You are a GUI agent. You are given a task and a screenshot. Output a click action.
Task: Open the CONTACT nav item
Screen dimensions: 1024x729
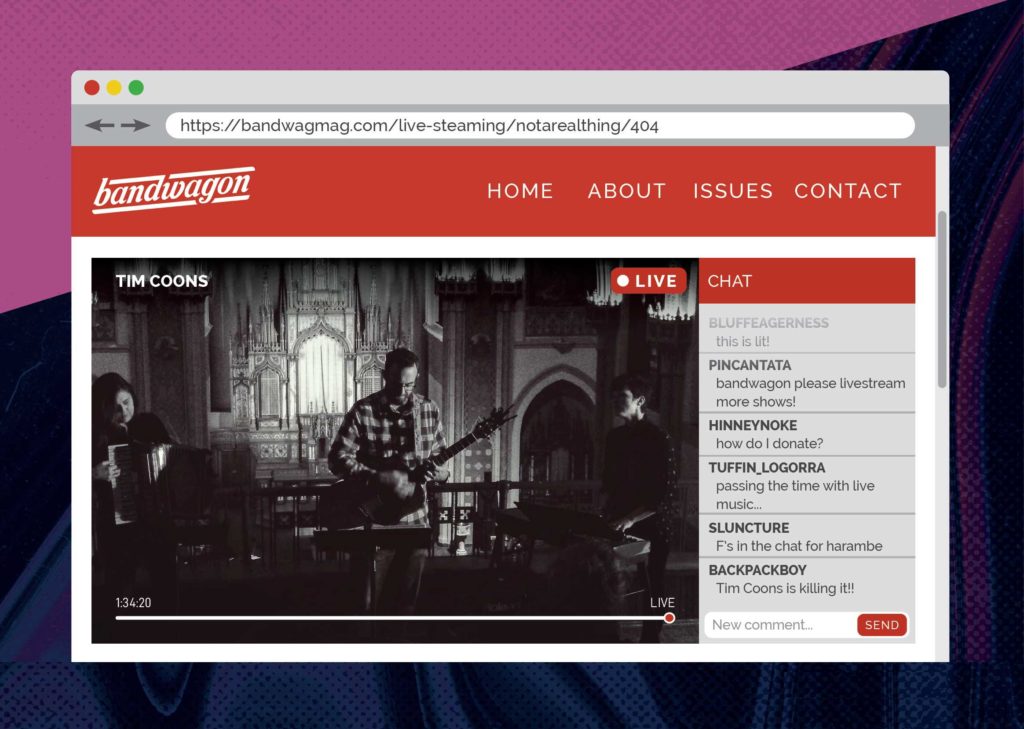848,191
